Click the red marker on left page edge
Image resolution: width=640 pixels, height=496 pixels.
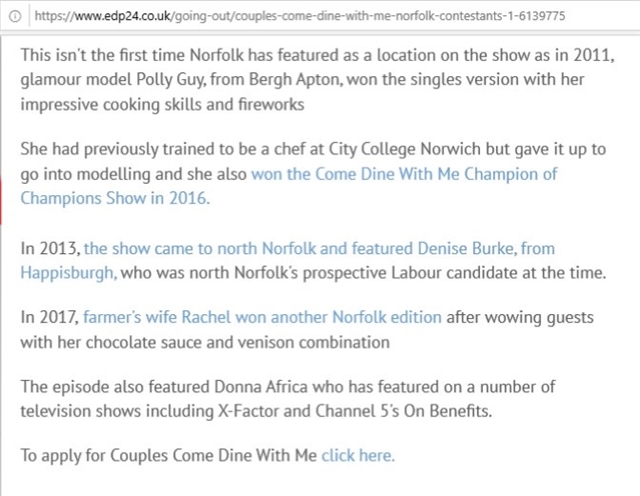tap(1, 201)
